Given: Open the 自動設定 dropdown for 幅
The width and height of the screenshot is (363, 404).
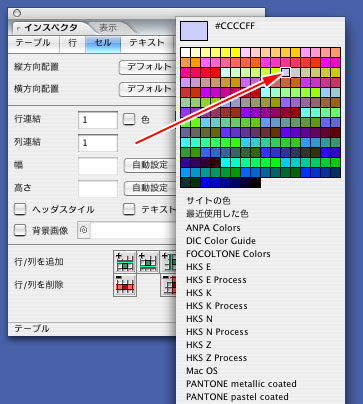Looking at the screenshot, I should (x=150, y=165).
